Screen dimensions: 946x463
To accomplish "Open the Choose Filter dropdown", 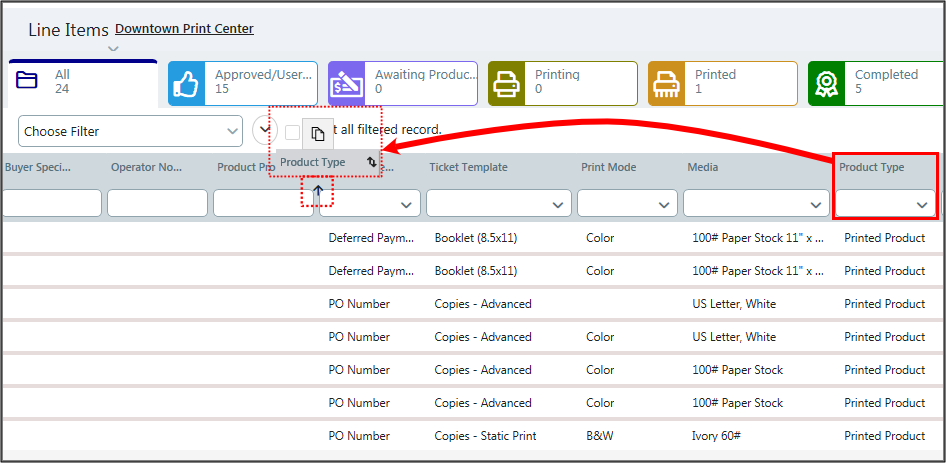I will click(x=130, y=131).
